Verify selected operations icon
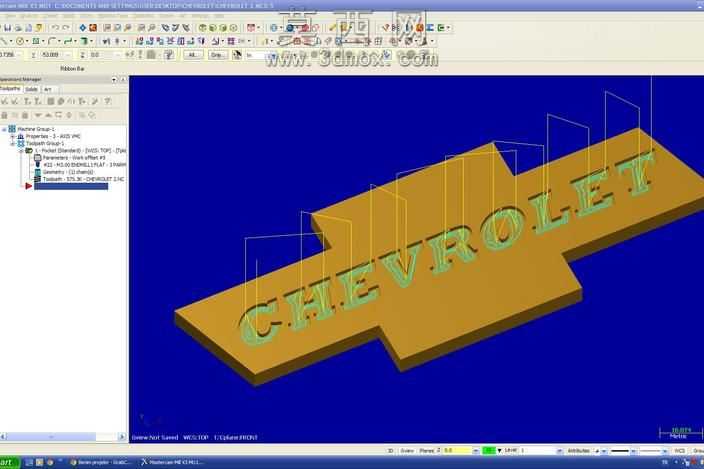704x469 pixels. (x=61, y=101)
